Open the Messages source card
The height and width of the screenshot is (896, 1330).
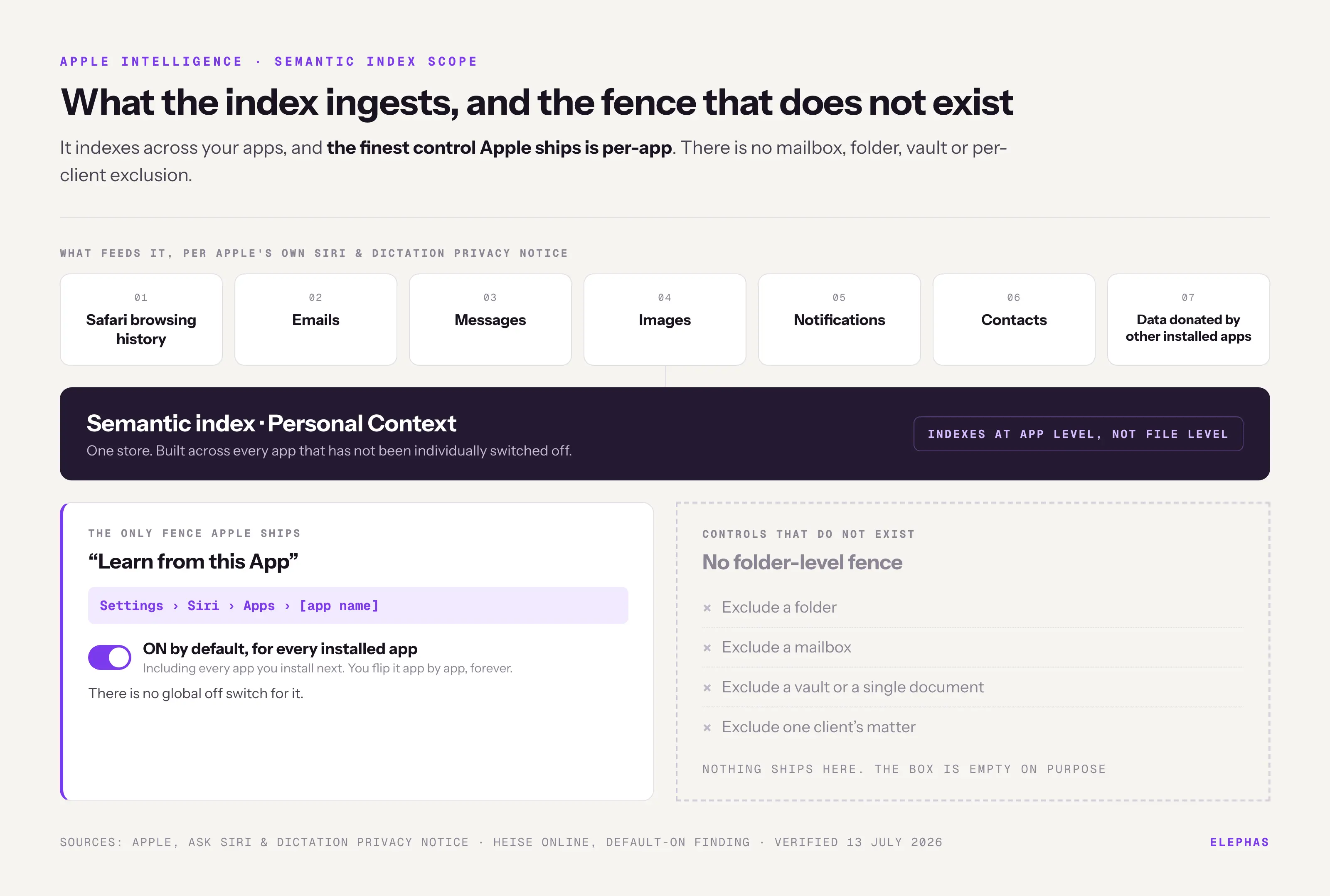490,320
